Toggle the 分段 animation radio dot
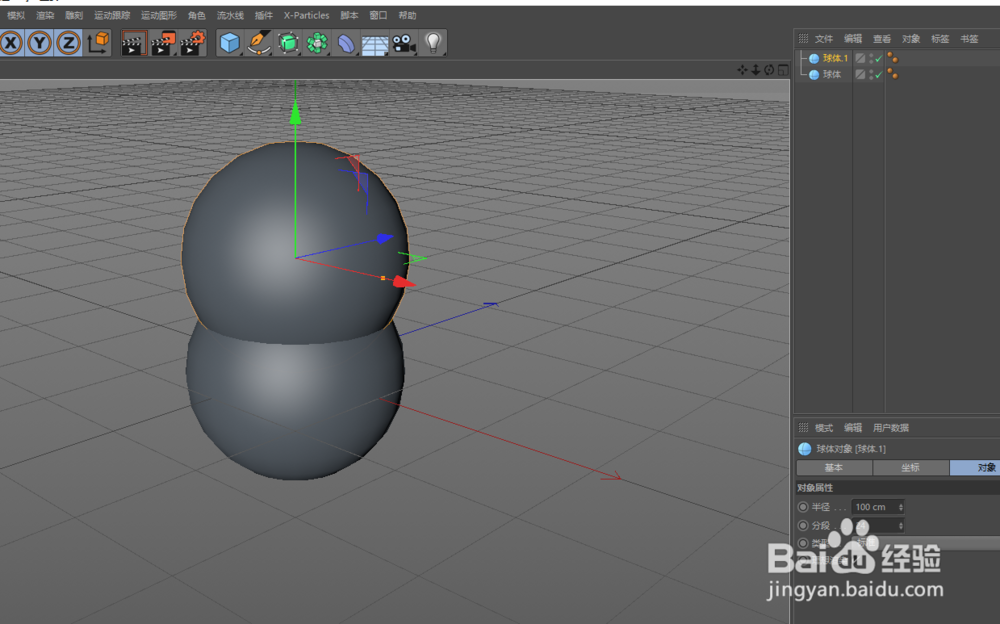 click(803, 526)
